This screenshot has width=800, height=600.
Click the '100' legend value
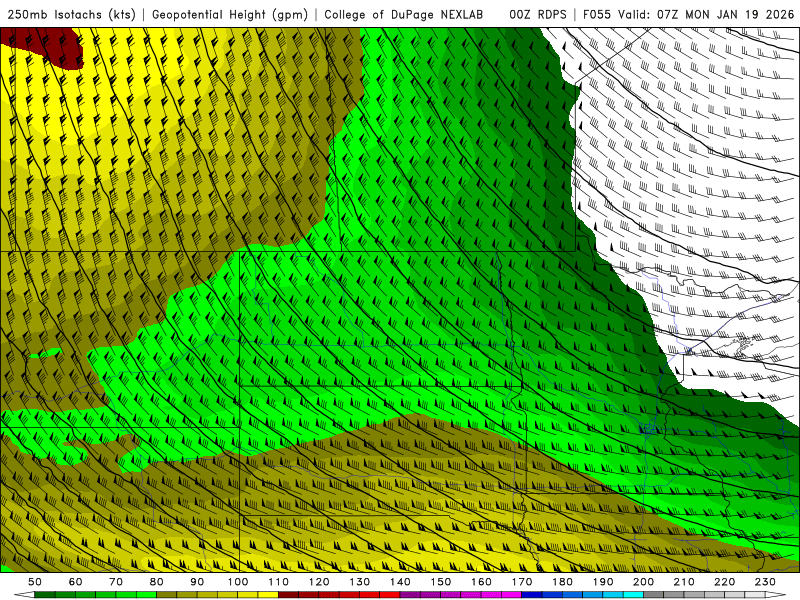click(238, 582)
